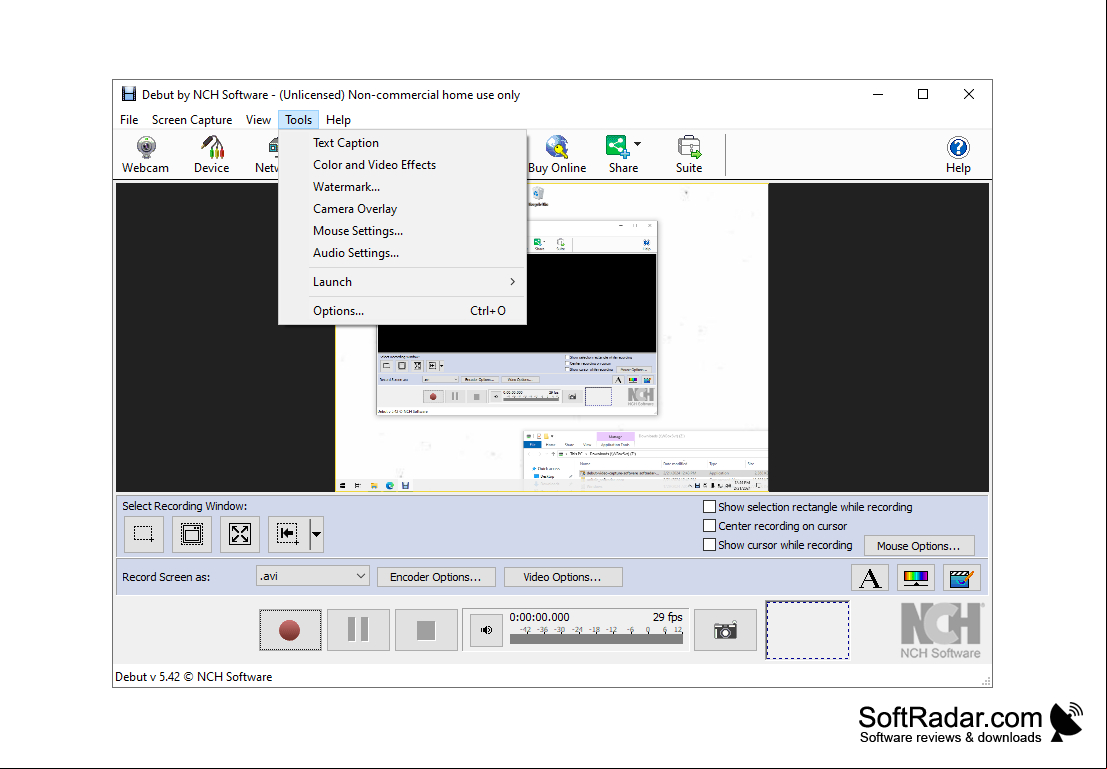Open the View menu
Viewport: 1107px width, 769px height.
click(x=258, y=119)
